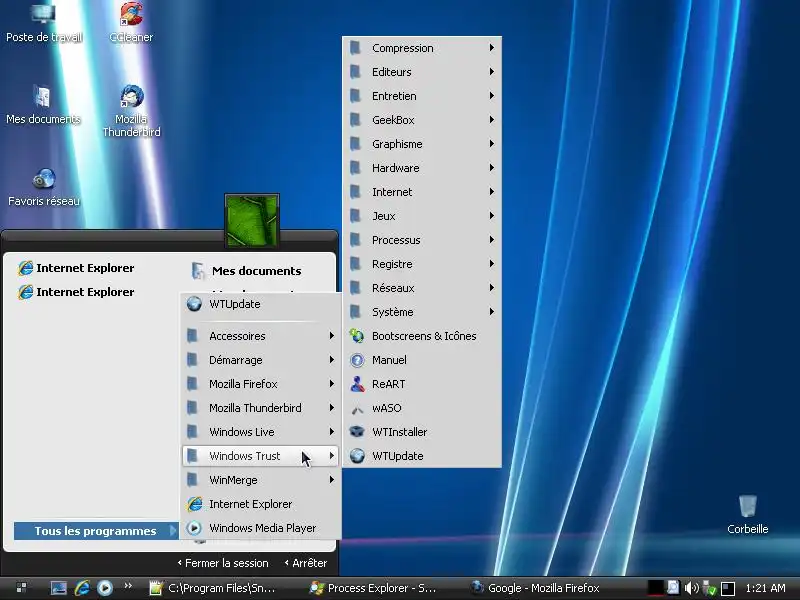Click Arrêter to shut down
Viewport: 800px width, 600px height.
coord(306,563)
